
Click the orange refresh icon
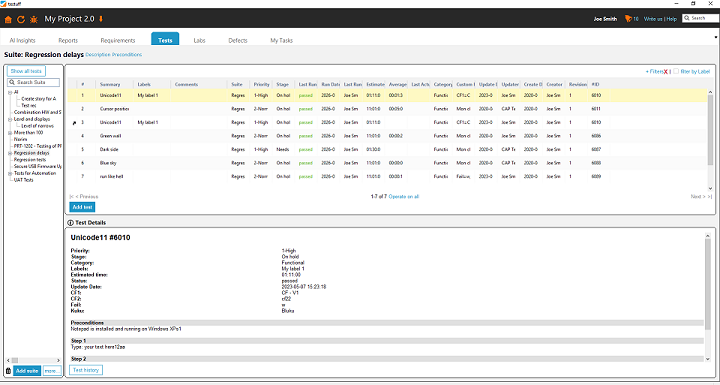point(21,19)
